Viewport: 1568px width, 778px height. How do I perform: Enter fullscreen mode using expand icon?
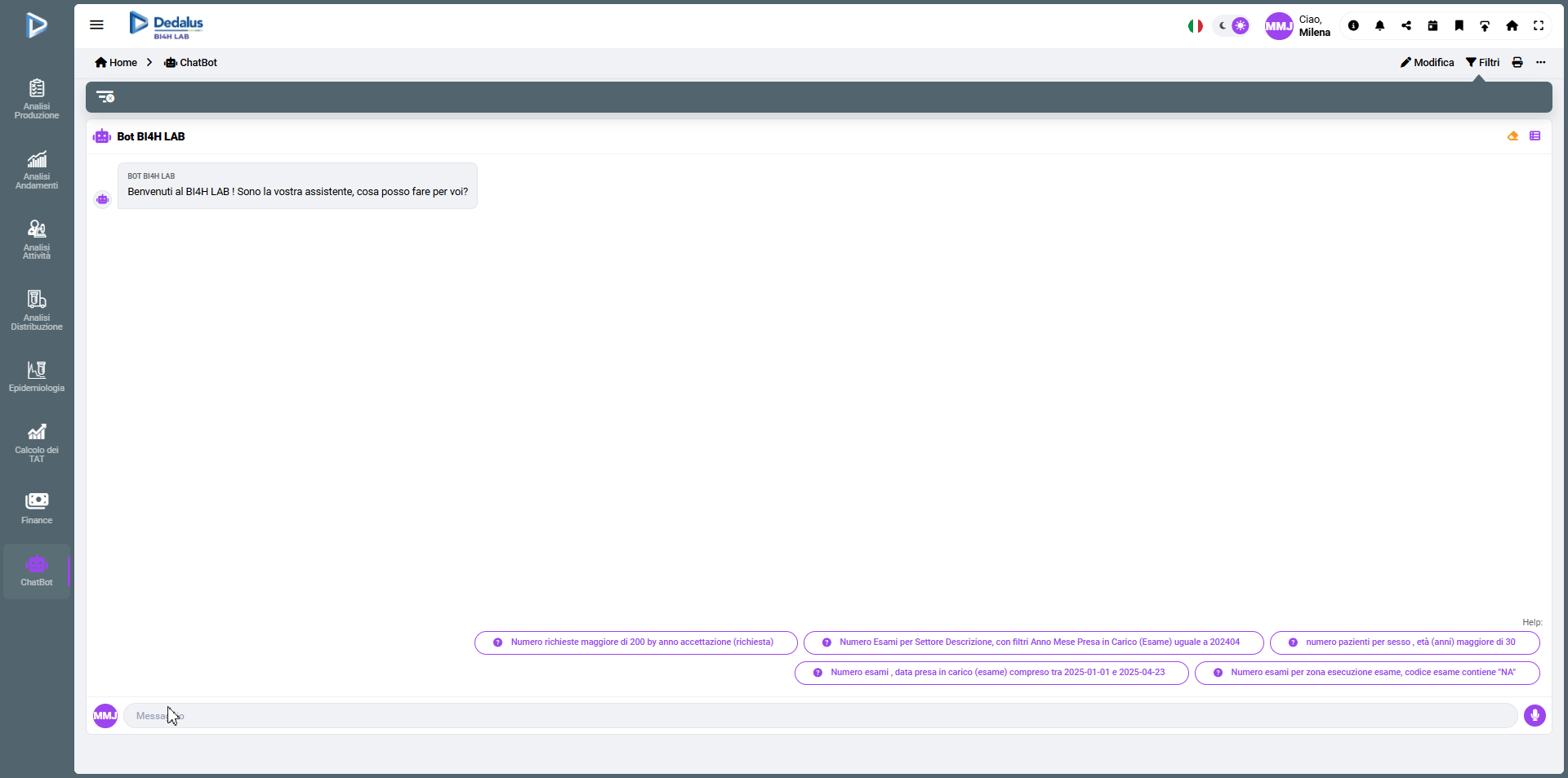(1538, 26)
